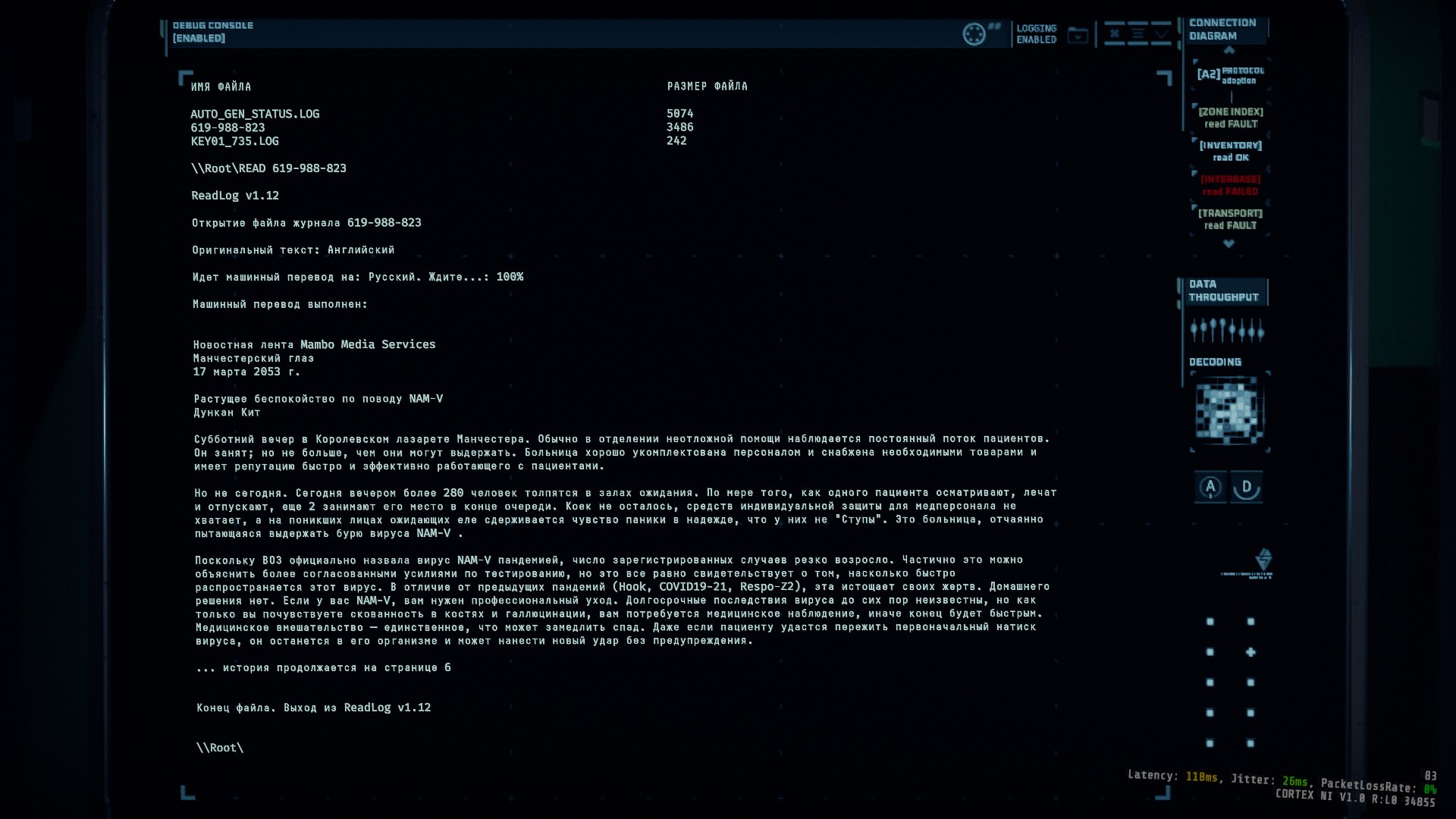Expand connection diagram with down chevron
This screenshot has height=819, width=1456.
[x=1228, y=244]
